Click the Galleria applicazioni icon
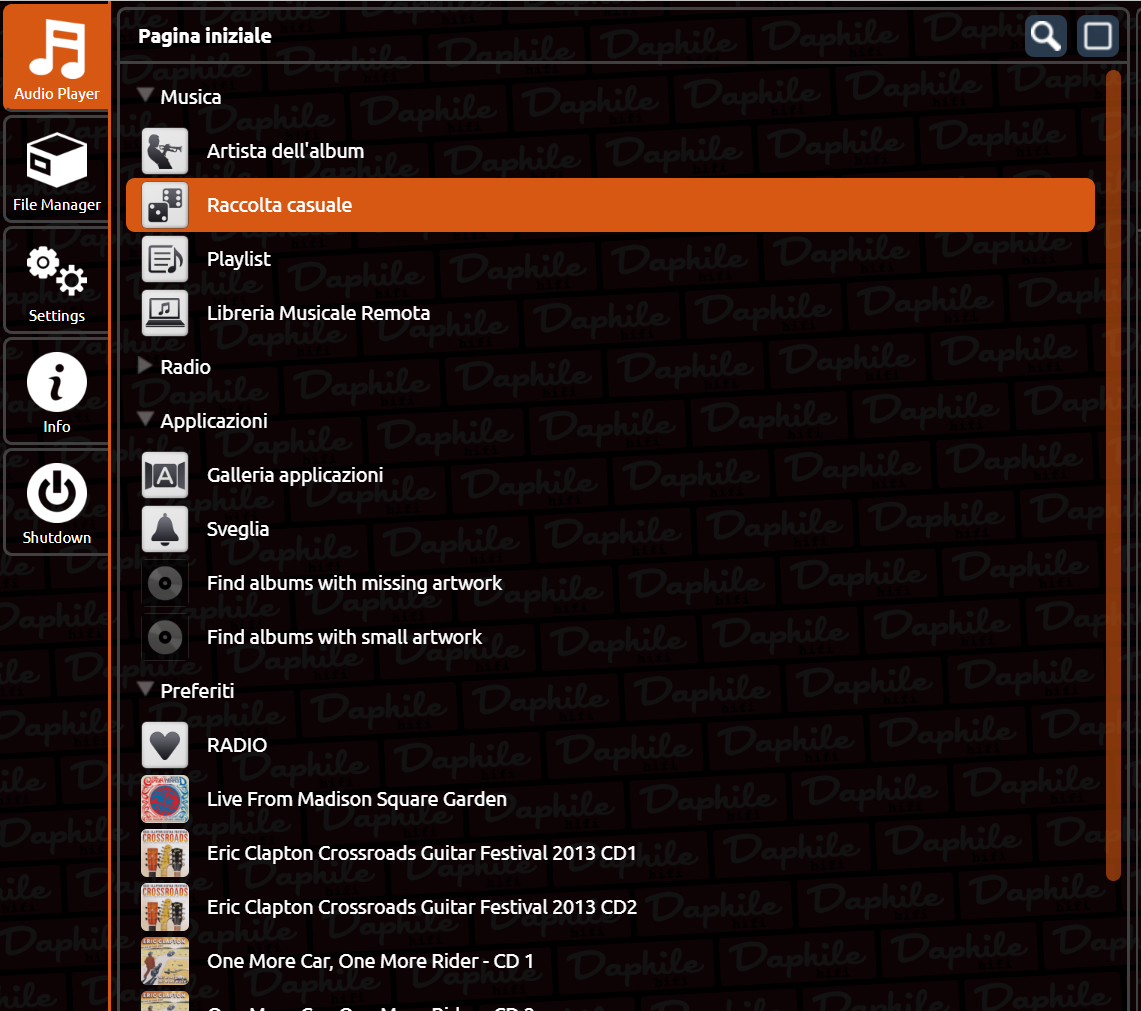1141x1011 pixels. (x=164, y=475)
